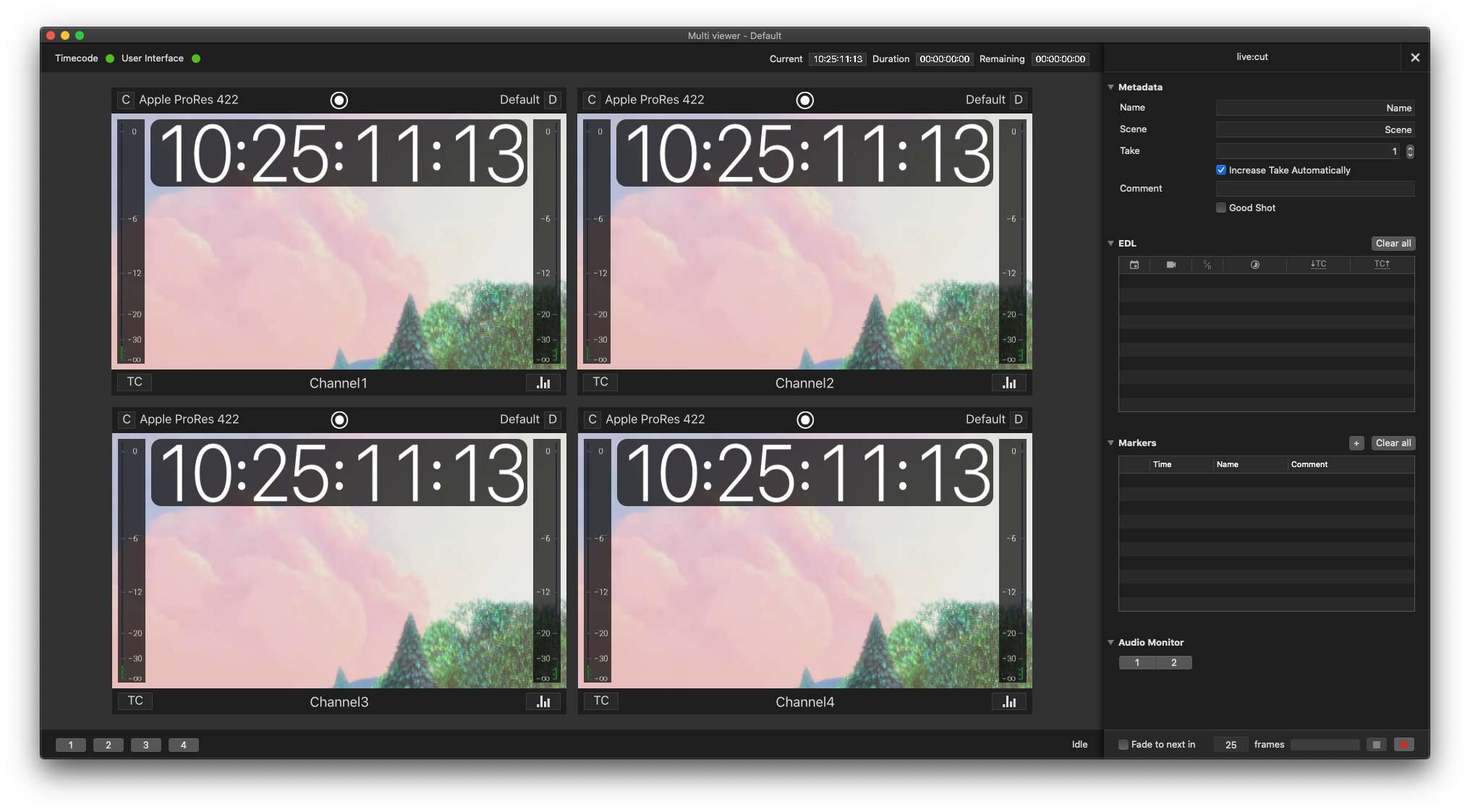Click the record target icon above Channel4
The height and width of the screenshot is (812, 1470).
coord(805,420)
